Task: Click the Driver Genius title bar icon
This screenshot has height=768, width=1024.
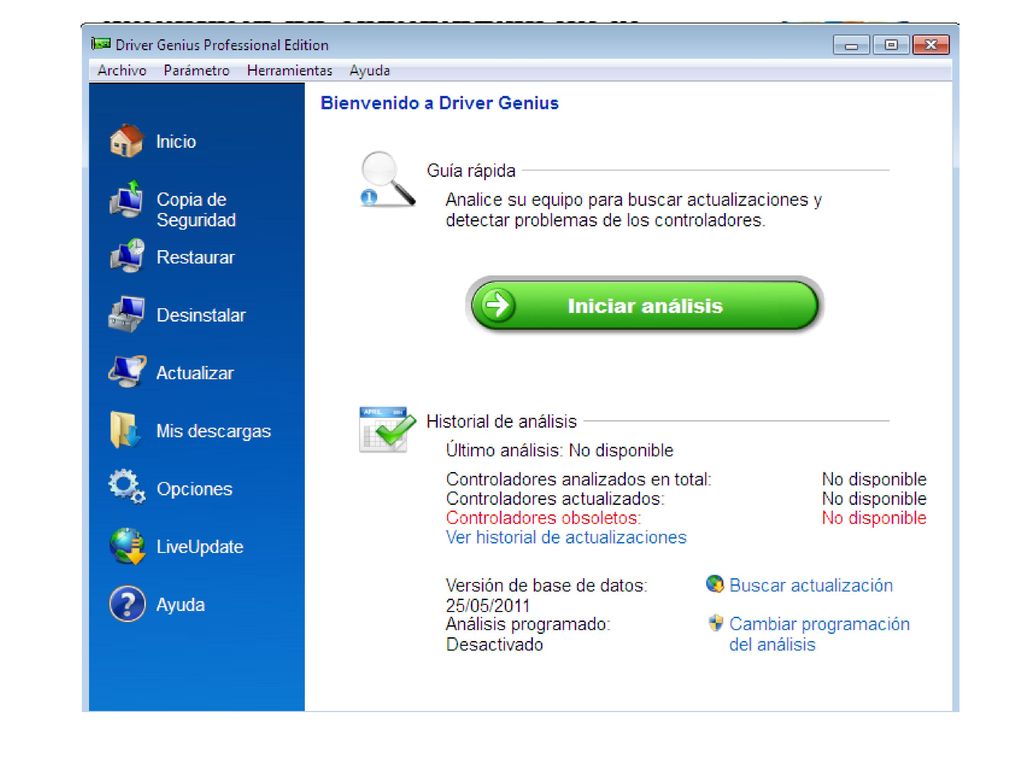Action: click(101, 44)
